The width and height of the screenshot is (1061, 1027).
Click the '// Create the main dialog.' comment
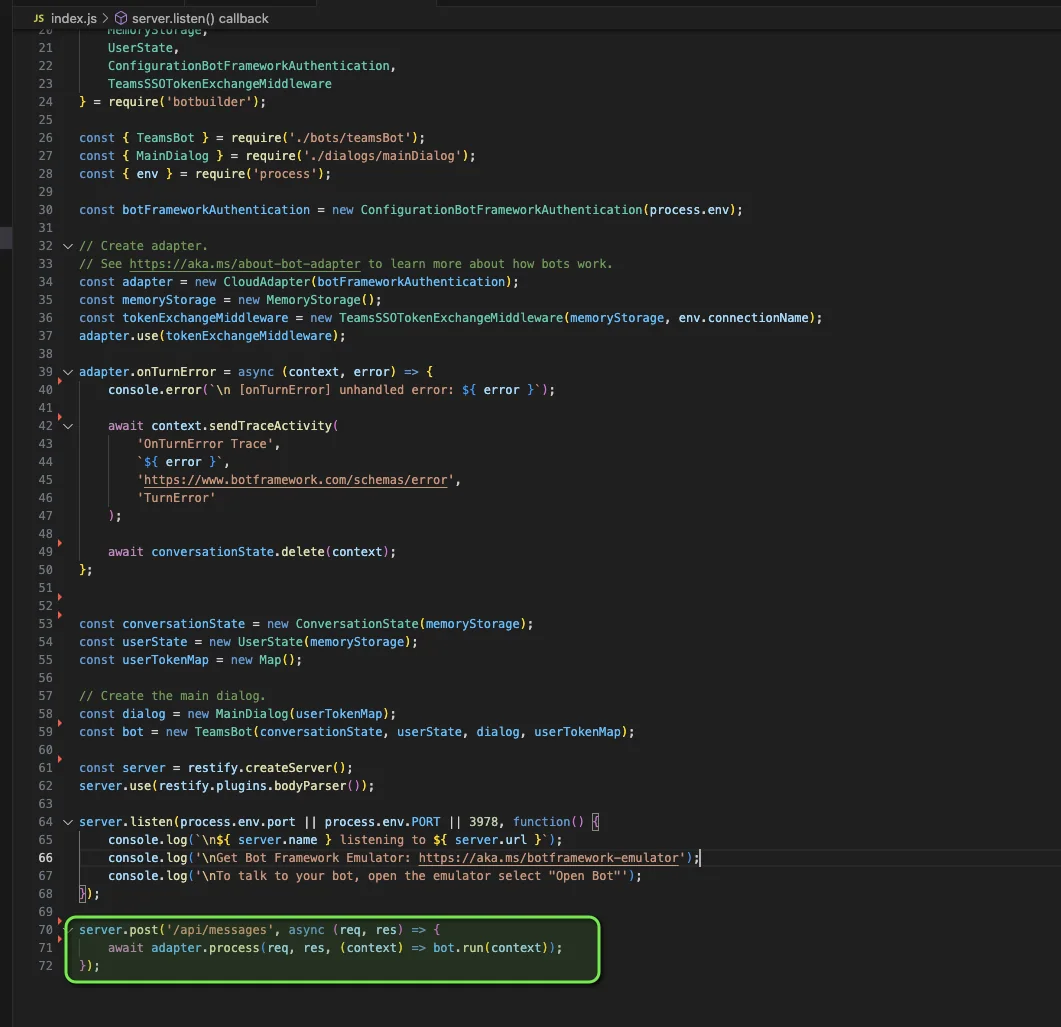point(172,696)
